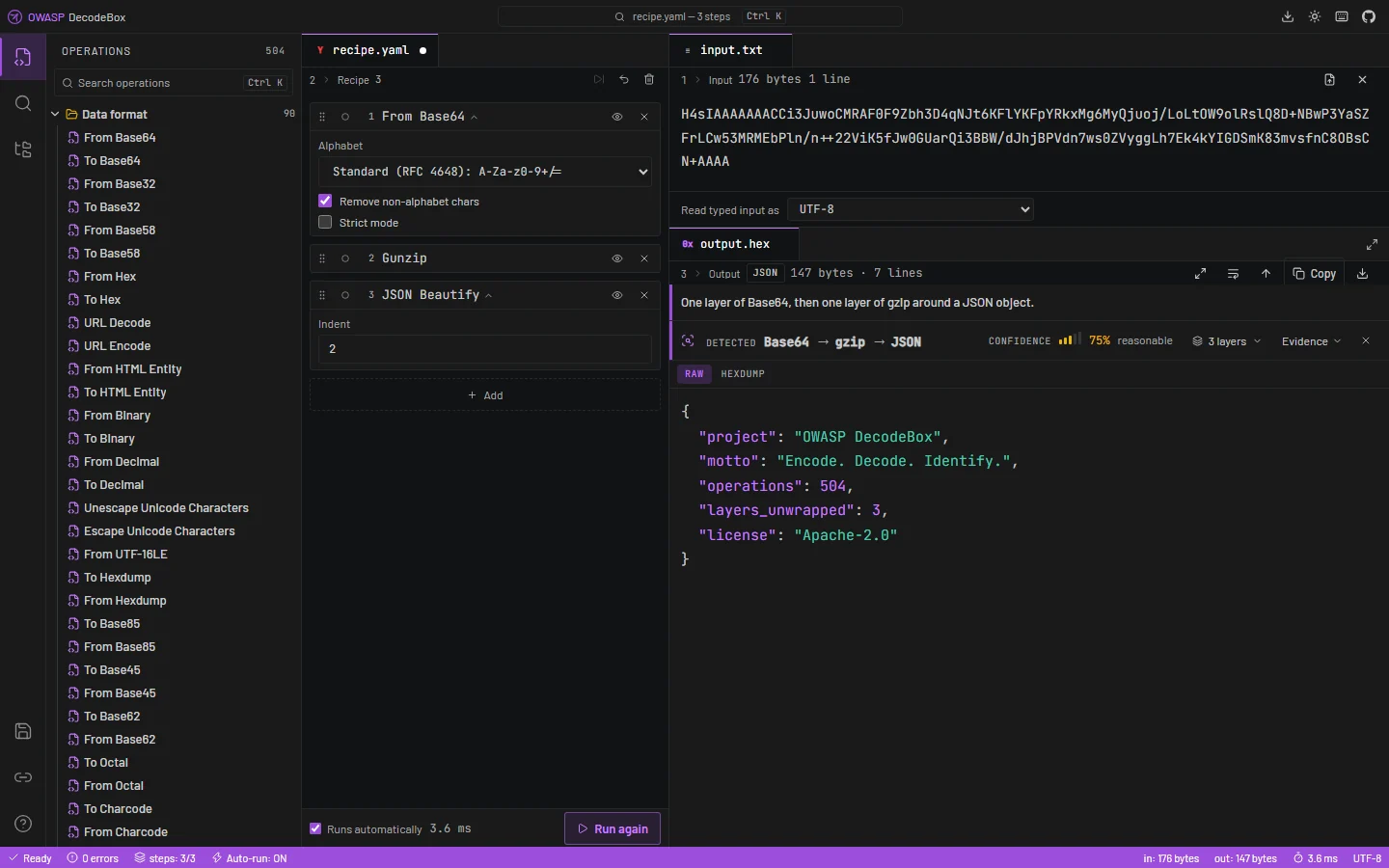Viewport: 1389px width, 868px height.
Task: Toggle the From Base64 step's eye icon
Action: pos(617,117)
